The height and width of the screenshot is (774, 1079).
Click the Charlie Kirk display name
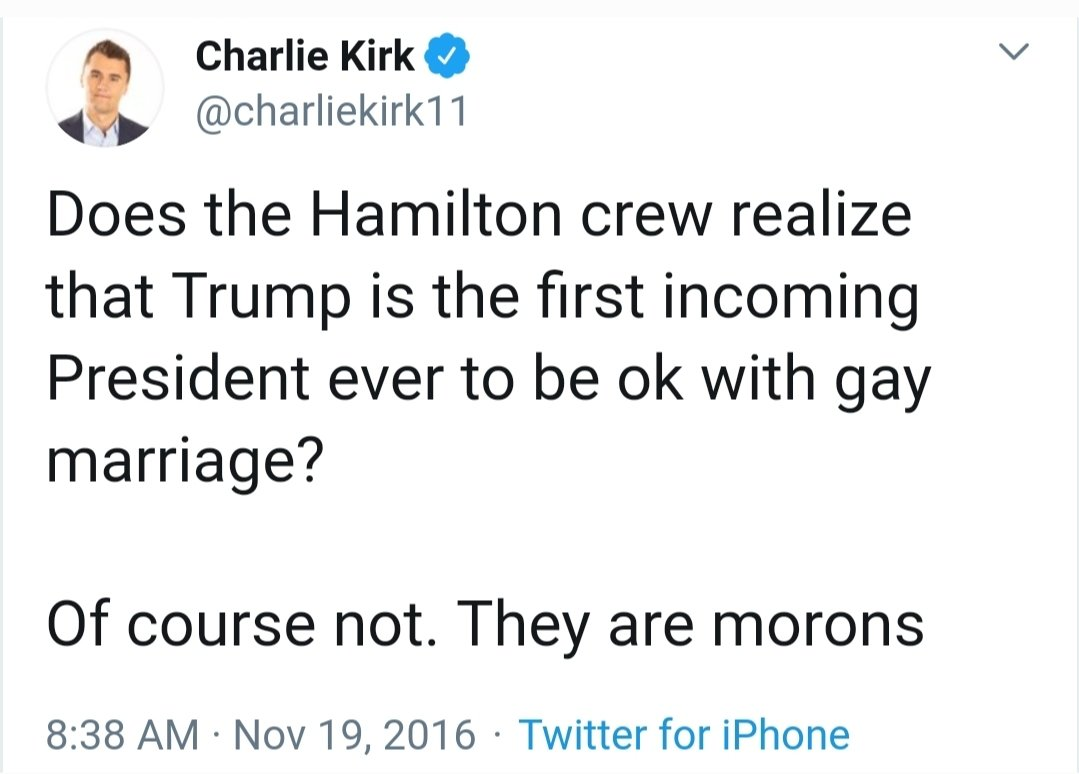coord(304,57)
